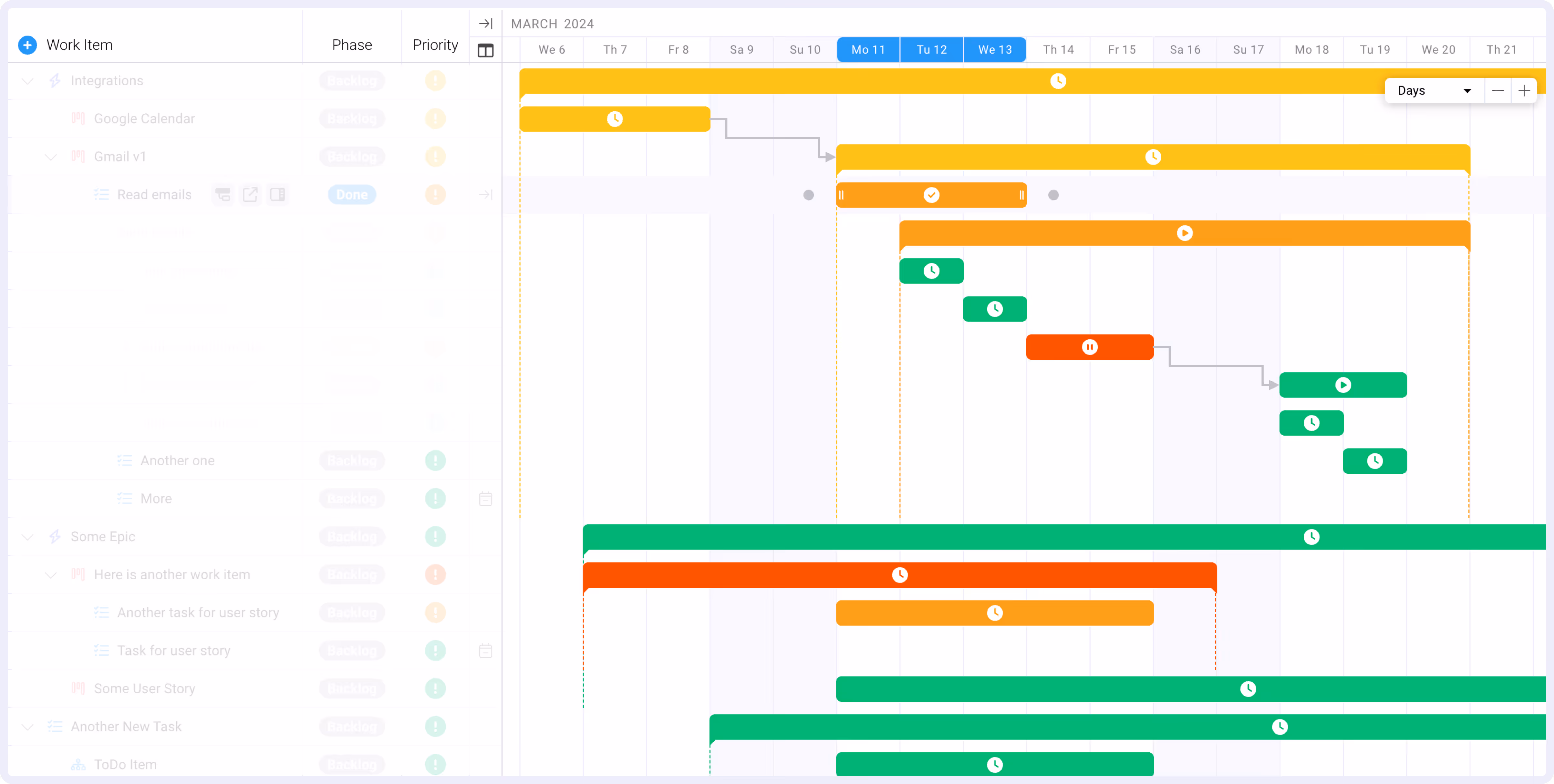Click the collapse panel arrow above the column toggle
Screen dimensions: 1554x784
click(x=486, y=24)
